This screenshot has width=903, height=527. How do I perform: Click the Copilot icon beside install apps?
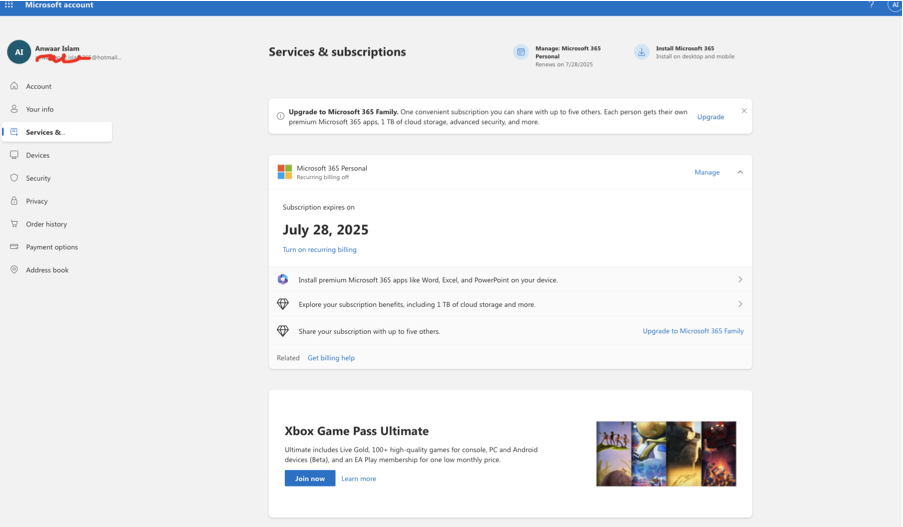pos(283,280)
